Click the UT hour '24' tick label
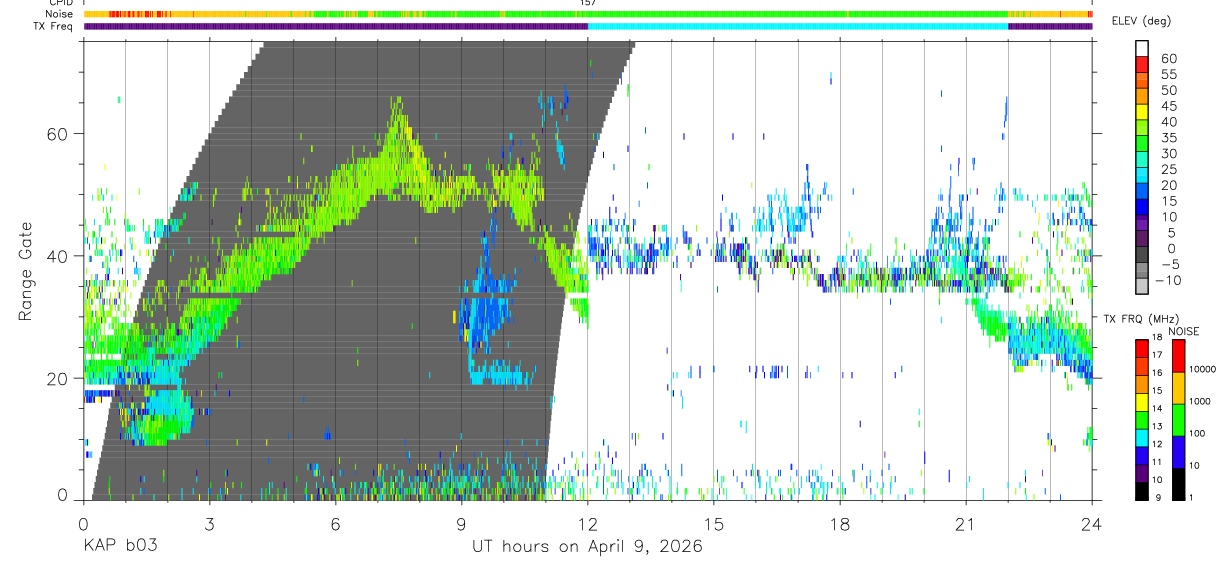Image resolution: width=1228 pixels, height=567 pixels. coord(1092,523)
